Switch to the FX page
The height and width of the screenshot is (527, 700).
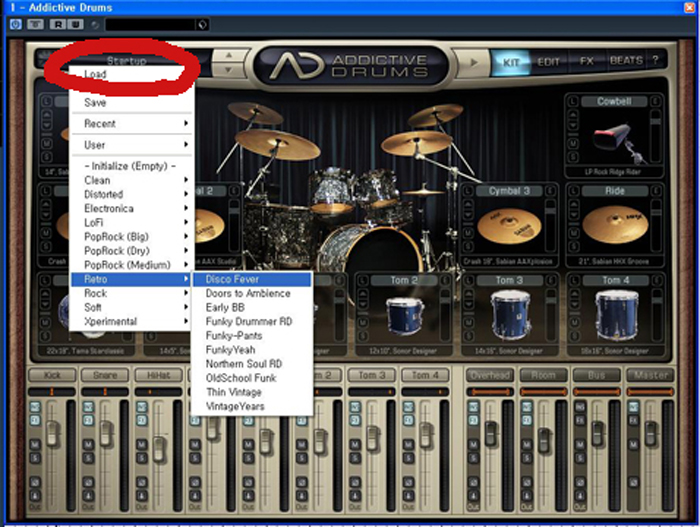point(586,61)
